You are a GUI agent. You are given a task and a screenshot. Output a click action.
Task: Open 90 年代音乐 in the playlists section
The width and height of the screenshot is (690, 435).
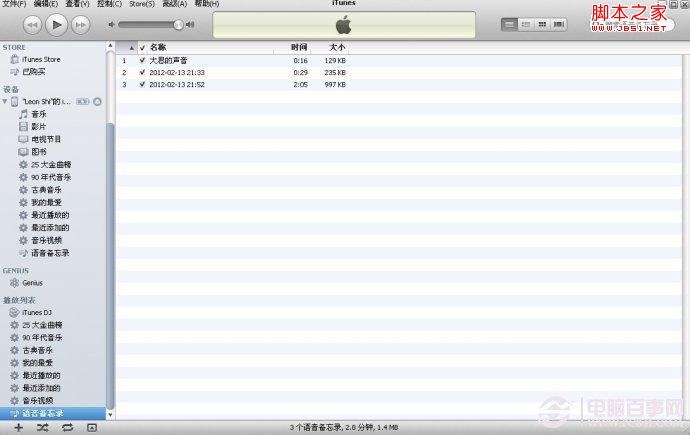tap(42, 338)
